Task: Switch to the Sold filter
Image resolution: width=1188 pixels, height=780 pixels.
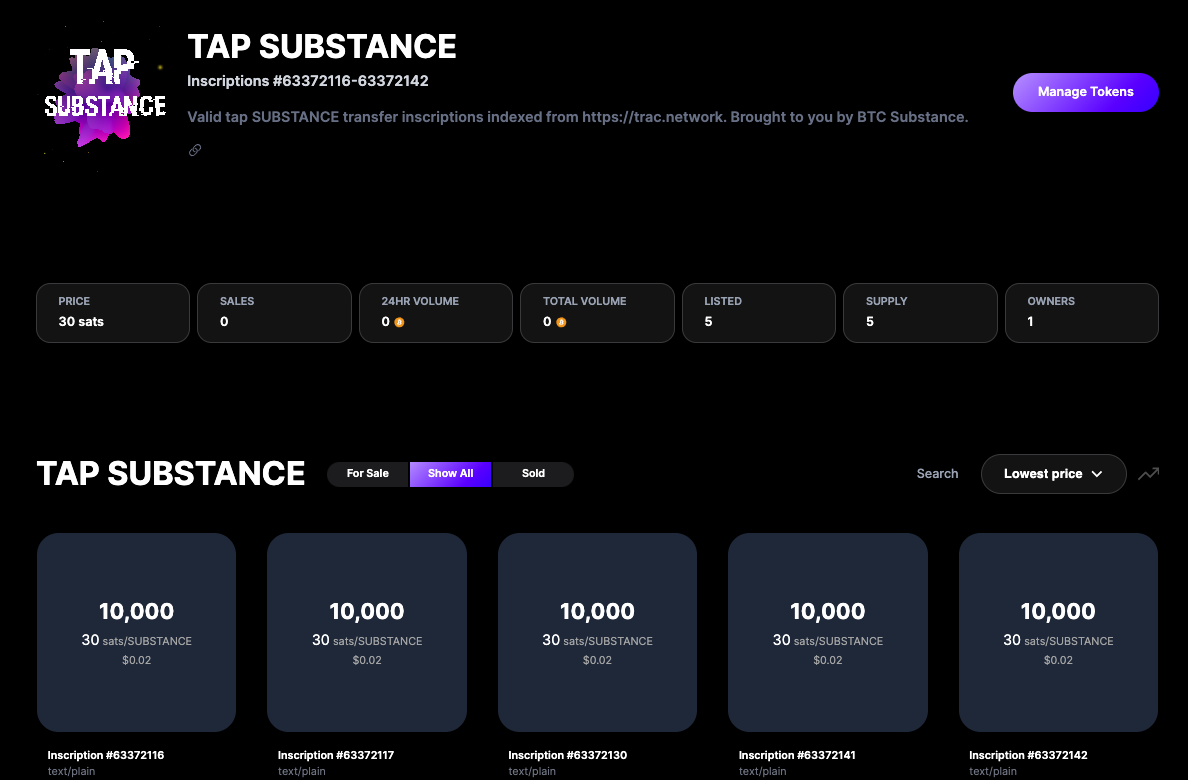Action: [x=533, y=474]
